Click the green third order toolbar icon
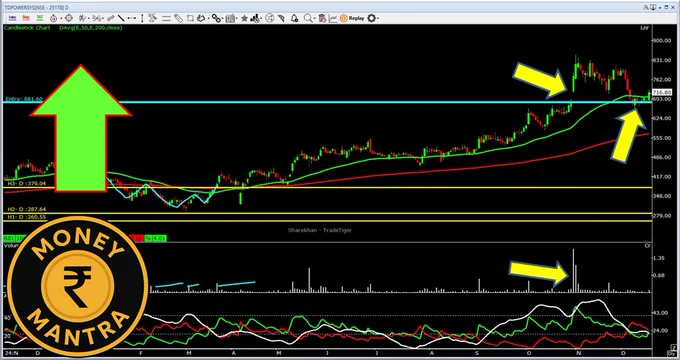The width and height of the screenshot is (680, 360). [40, 18]
